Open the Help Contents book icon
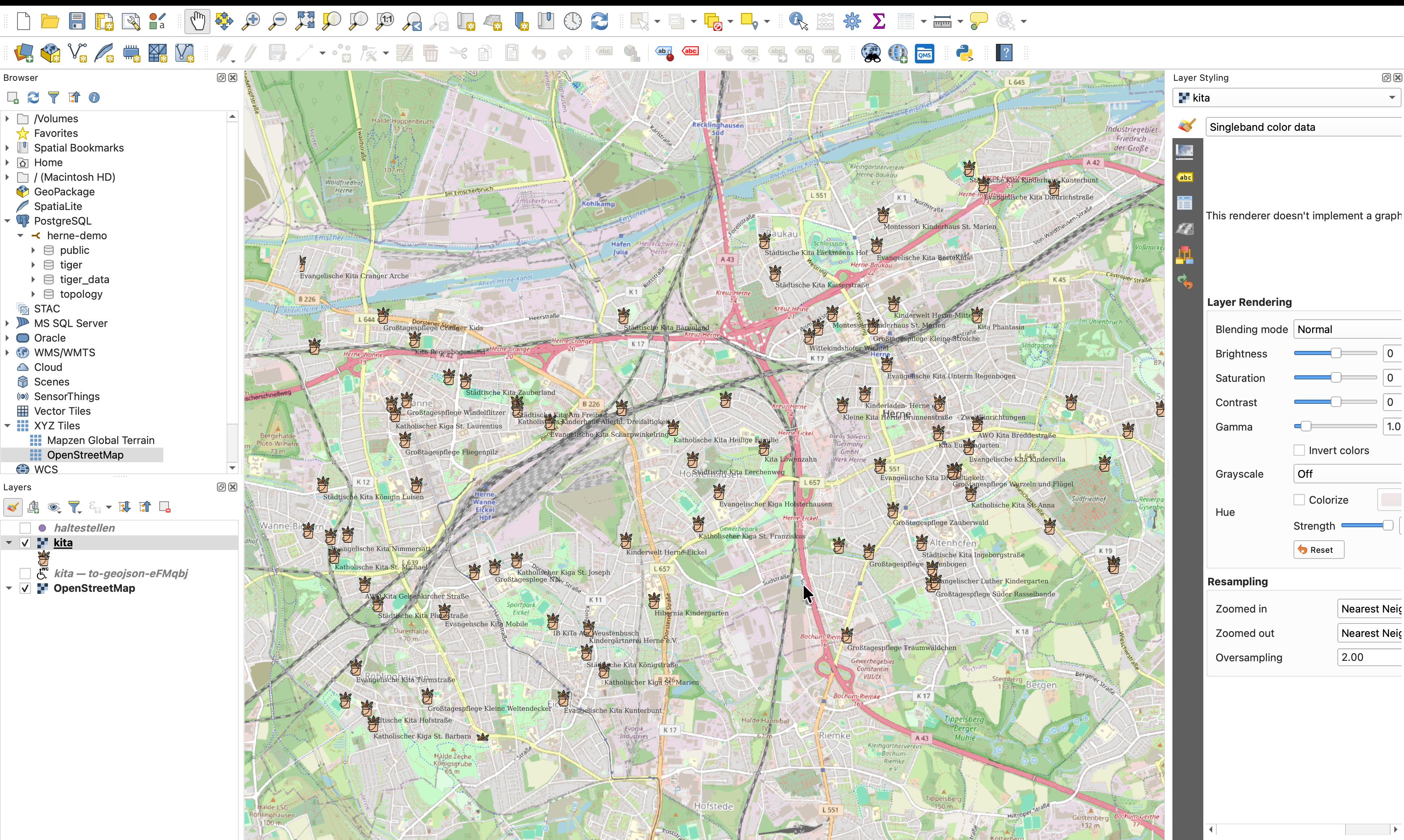The image size is (1404, 840). pos(1004,53)
